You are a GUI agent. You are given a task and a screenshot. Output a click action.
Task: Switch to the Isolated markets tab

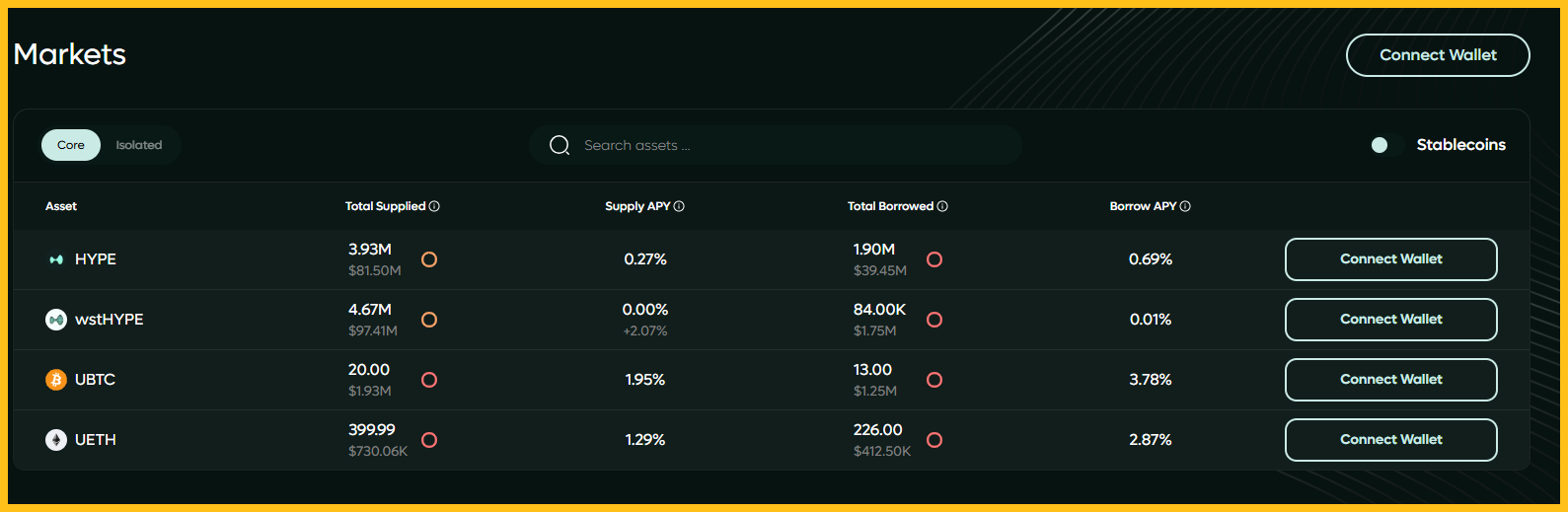pyautogui.click(x=139, y=145)
